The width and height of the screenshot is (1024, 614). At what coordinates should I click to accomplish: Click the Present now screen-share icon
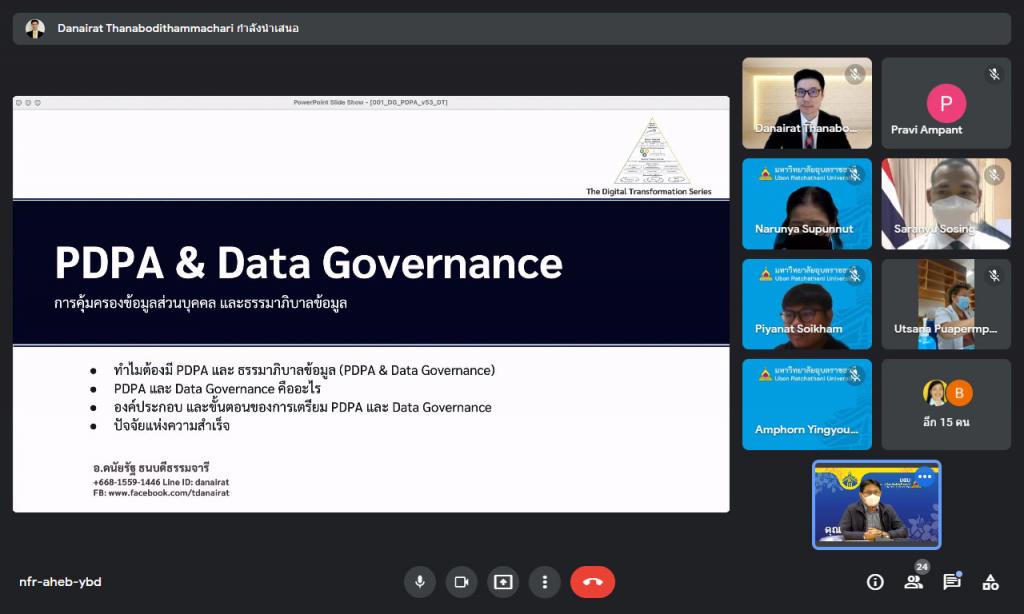click(x=503, y=582)
